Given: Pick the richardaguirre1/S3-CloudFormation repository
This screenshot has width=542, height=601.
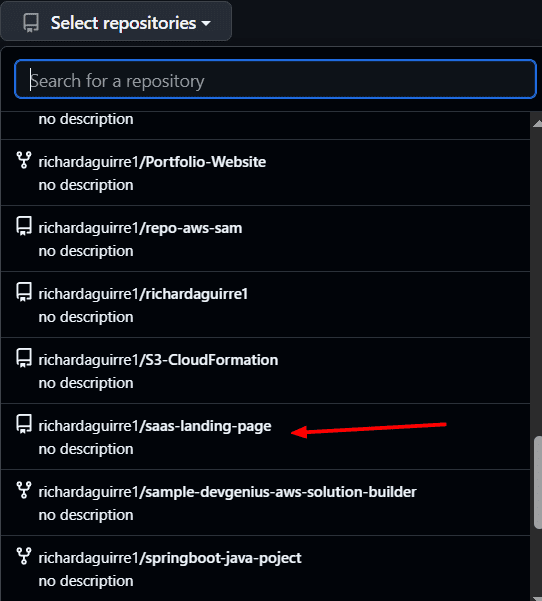Looking at the screenshot, I should click(x=265, y=371).
